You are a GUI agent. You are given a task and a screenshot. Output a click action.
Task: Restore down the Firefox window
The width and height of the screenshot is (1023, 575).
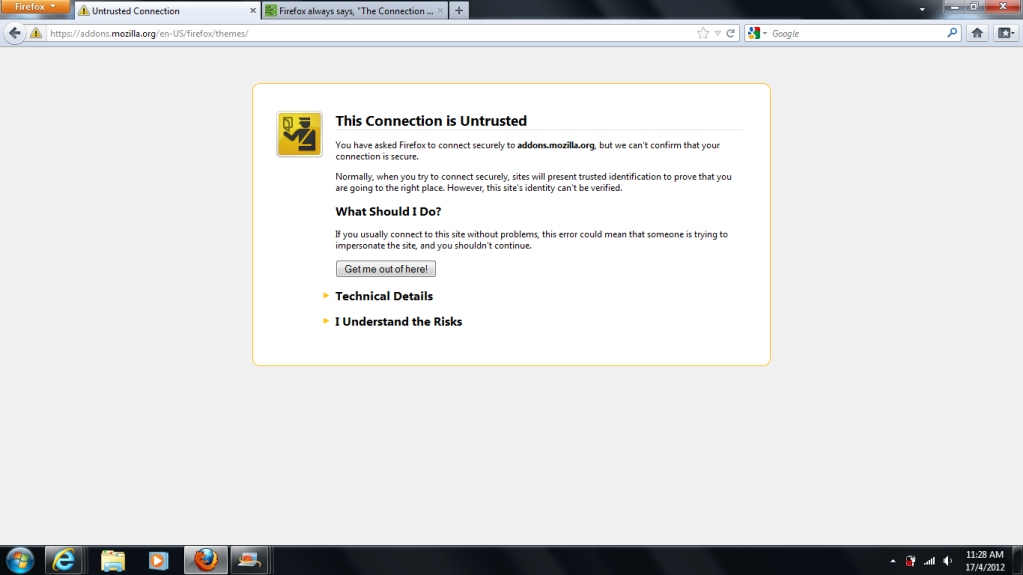tap(974, 7)
